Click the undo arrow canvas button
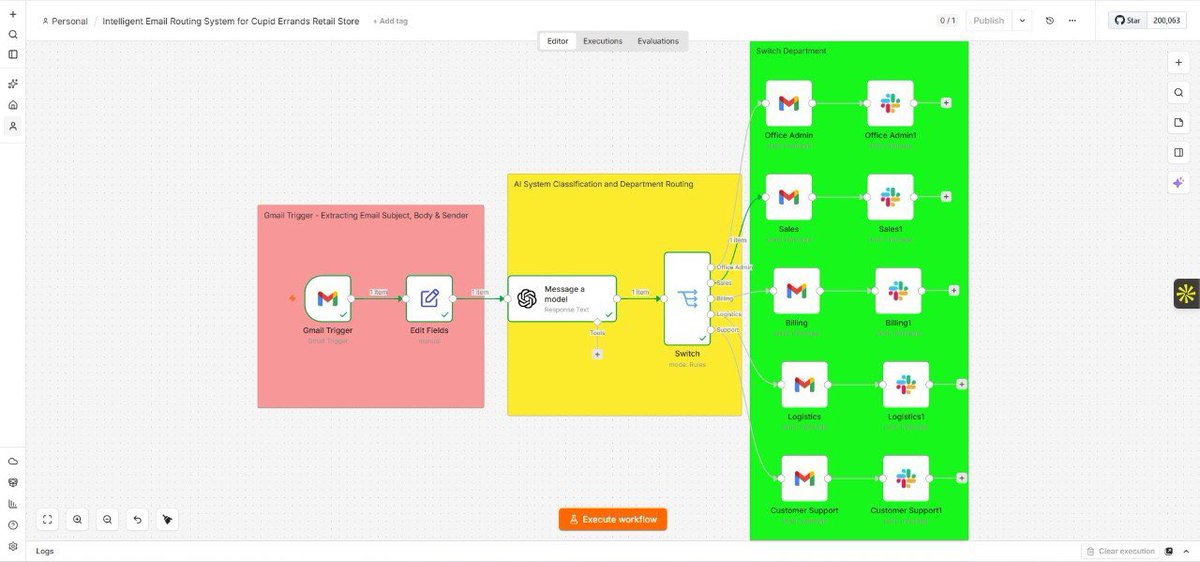The image size is (1200, 562). 137,519
